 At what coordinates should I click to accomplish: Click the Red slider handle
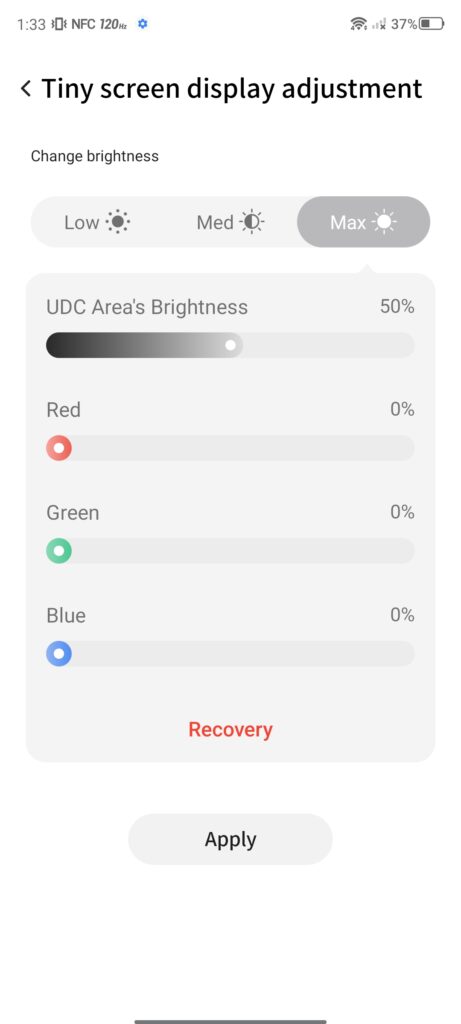[59, 448]
